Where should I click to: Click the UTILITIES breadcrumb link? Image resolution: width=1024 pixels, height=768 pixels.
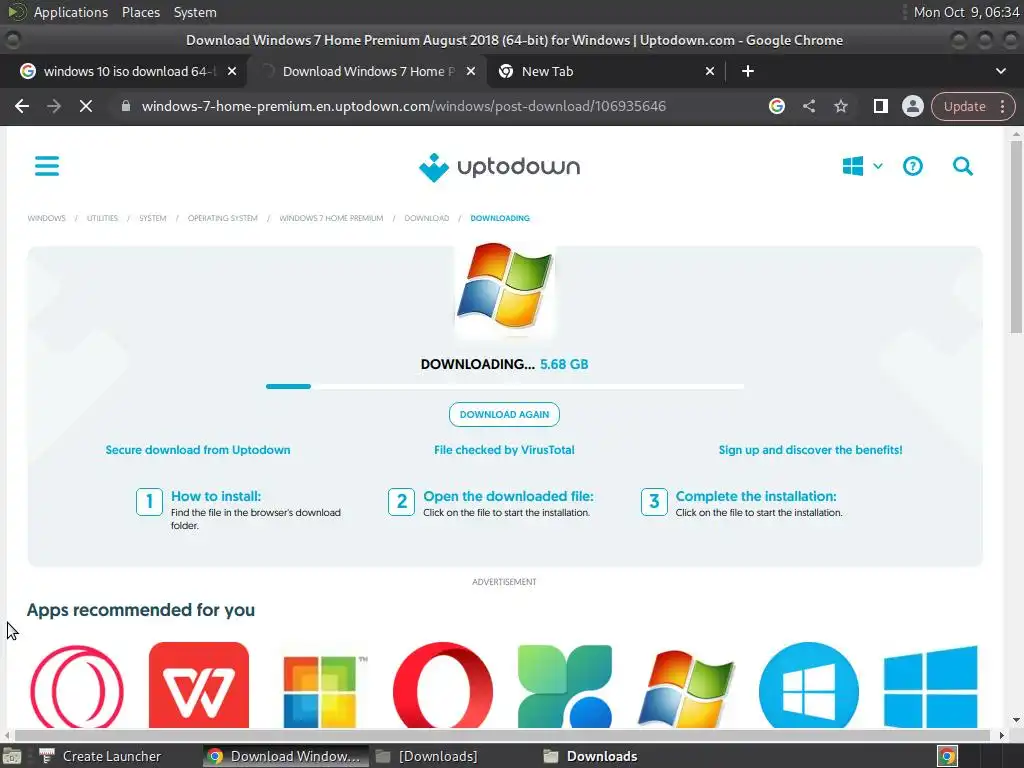(x=103, y=218)
